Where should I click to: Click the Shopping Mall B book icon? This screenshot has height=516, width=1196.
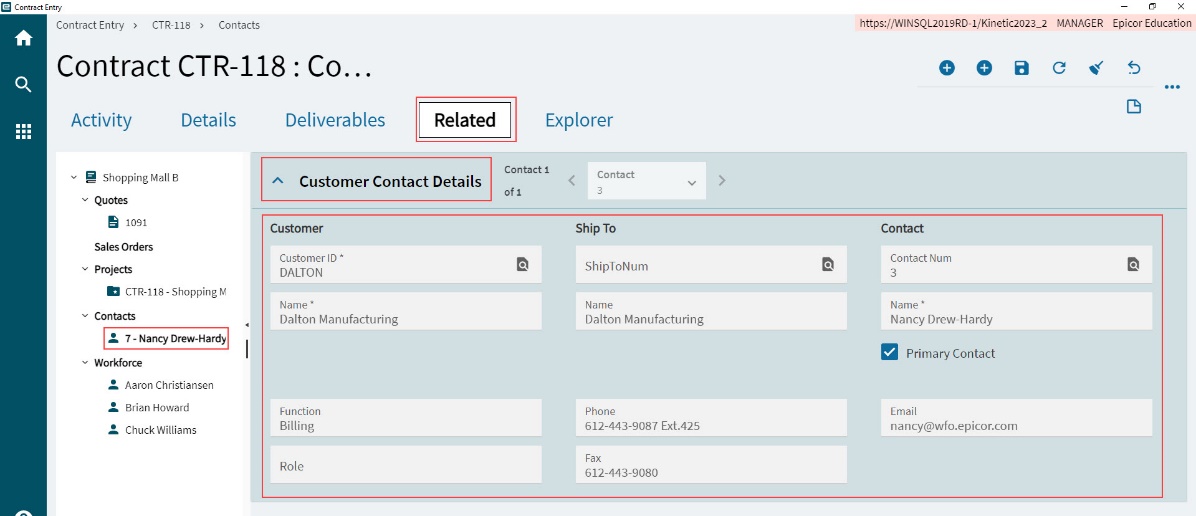(92, 177)
